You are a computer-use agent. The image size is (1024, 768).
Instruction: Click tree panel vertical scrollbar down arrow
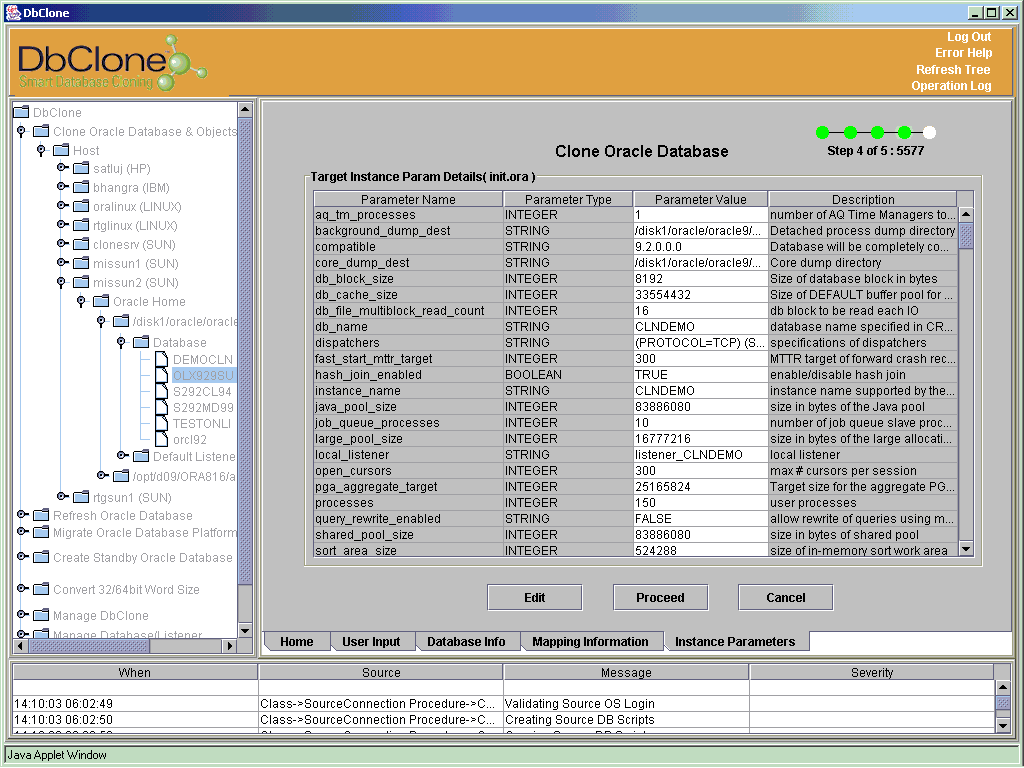click(245, 630)
